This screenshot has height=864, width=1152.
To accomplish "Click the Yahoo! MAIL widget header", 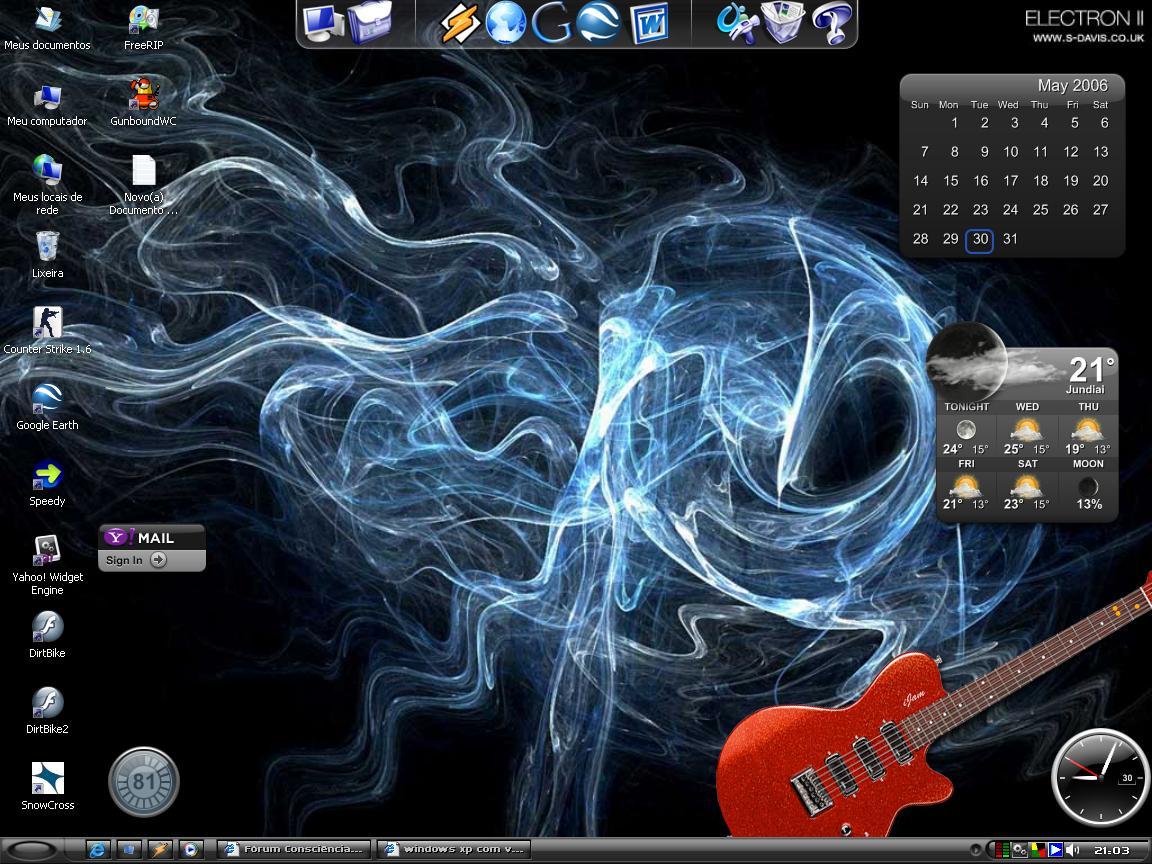I will (x=151, y=537).
